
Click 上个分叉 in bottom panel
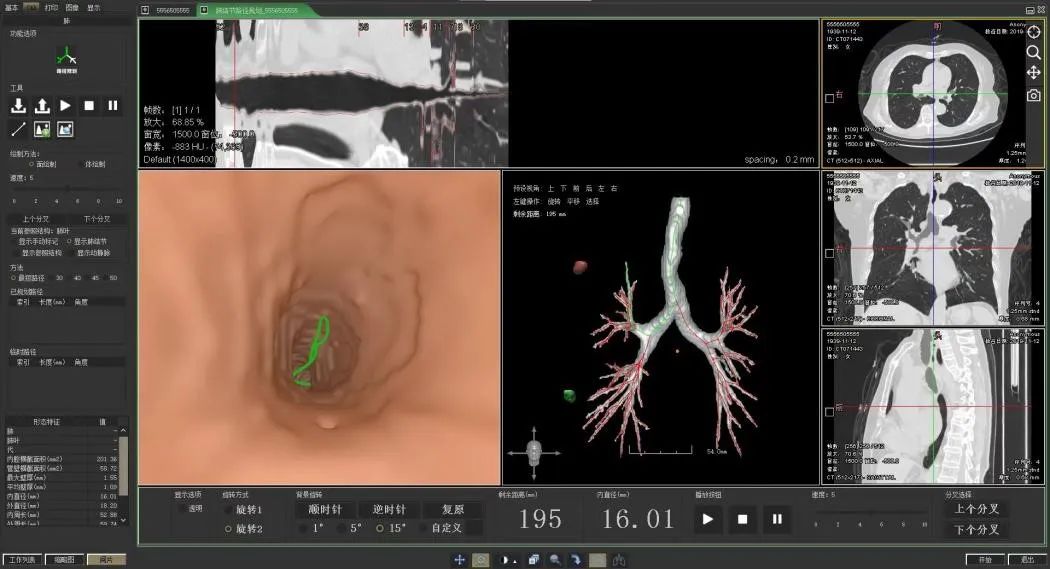(x=976, y=509)
